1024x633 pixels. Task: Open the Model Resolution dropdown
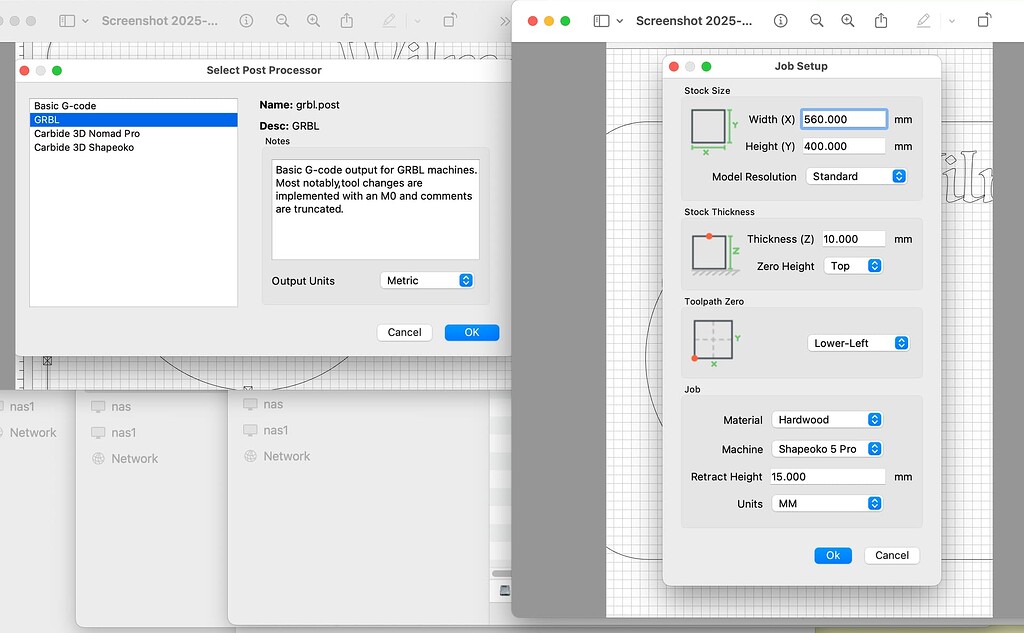tap(856, 176)
